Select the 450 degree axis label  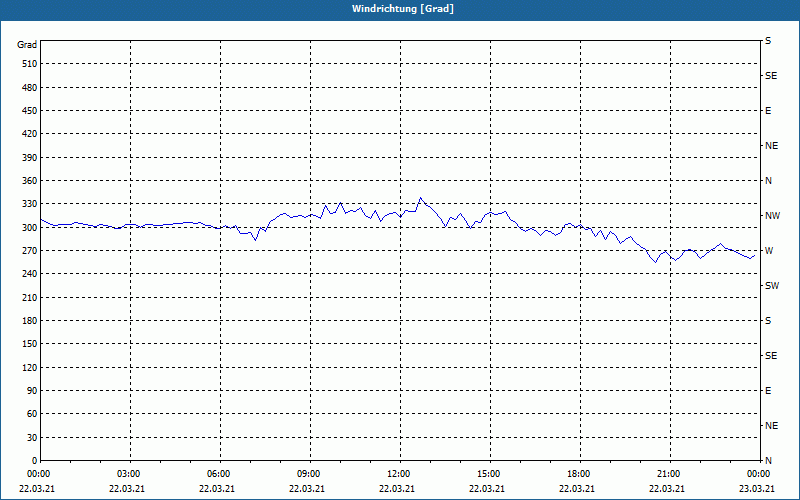[30, 111]
